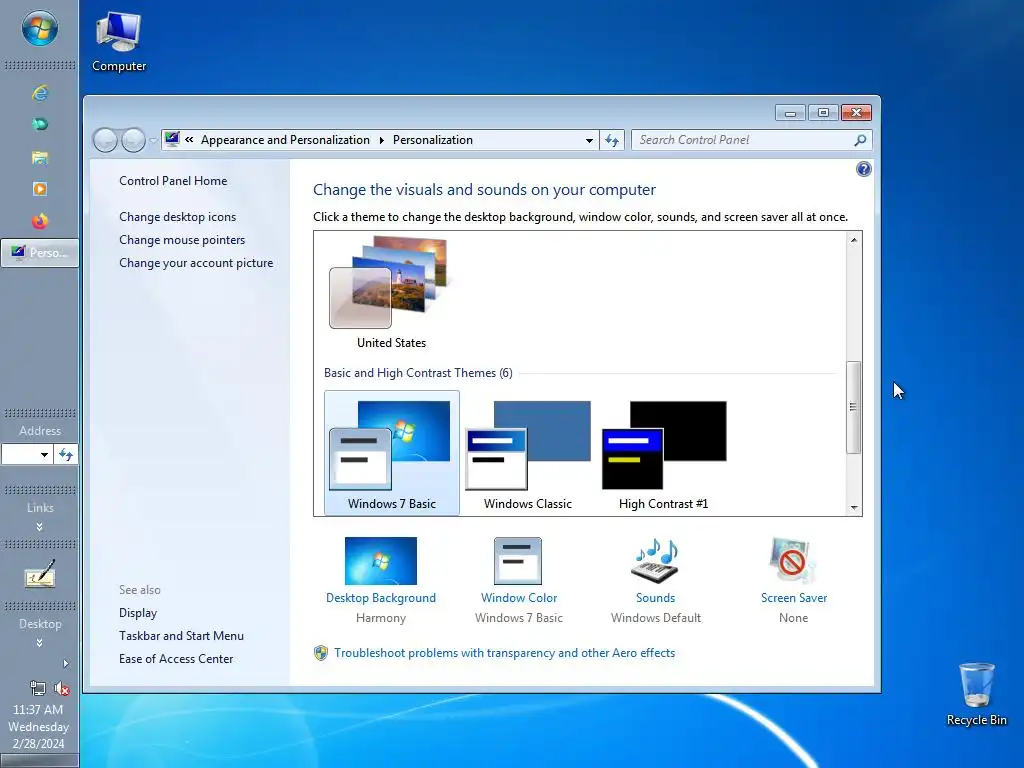1024x768 pixels.
Task: Select the Windows Classic theme
Action: click(x=528, y=453)
